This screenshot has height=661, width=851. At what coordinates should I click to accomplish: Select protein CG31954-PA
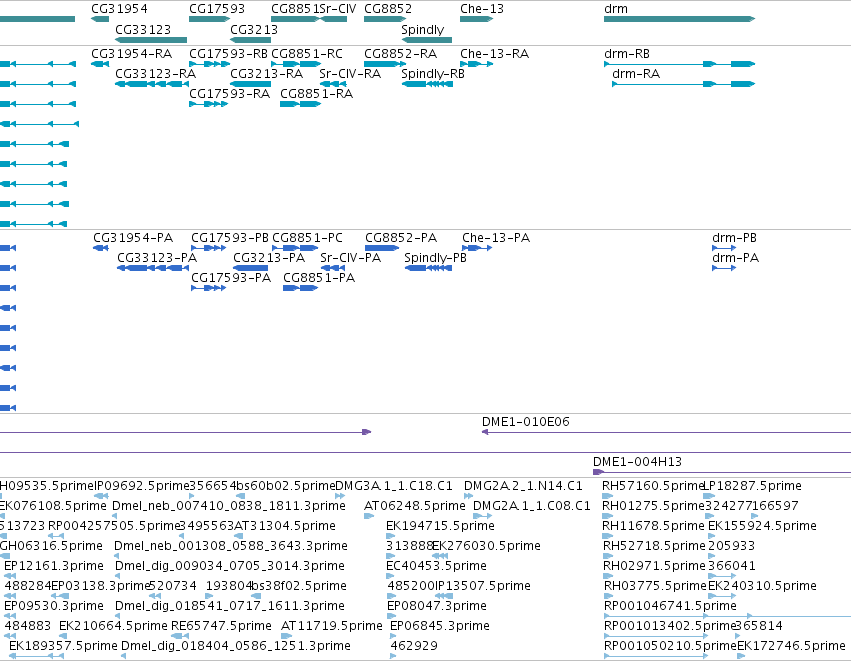click(133, 238)
